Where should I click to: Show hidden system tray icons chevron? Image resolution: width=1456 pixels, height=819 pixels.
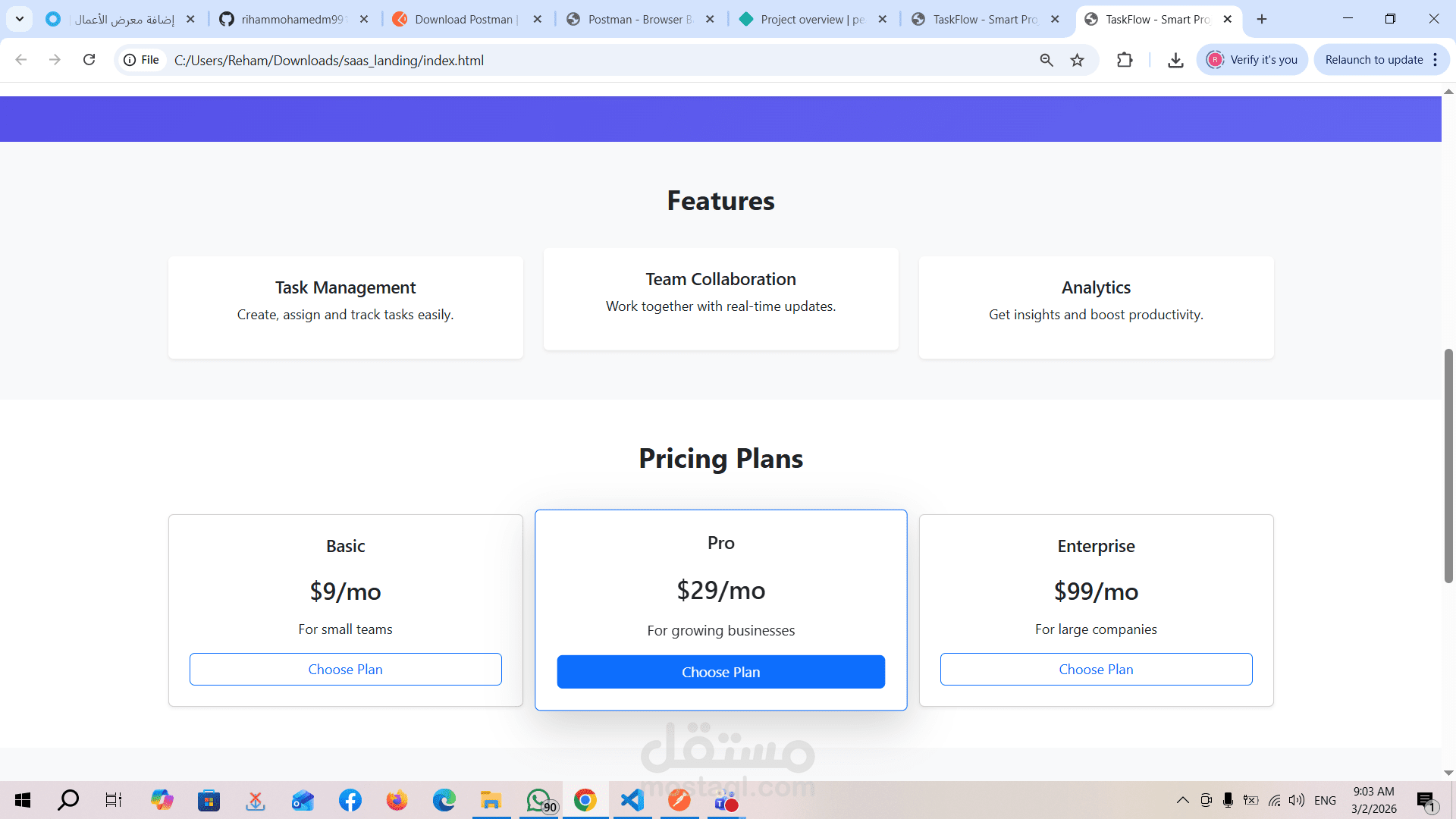click(1182, 800)
